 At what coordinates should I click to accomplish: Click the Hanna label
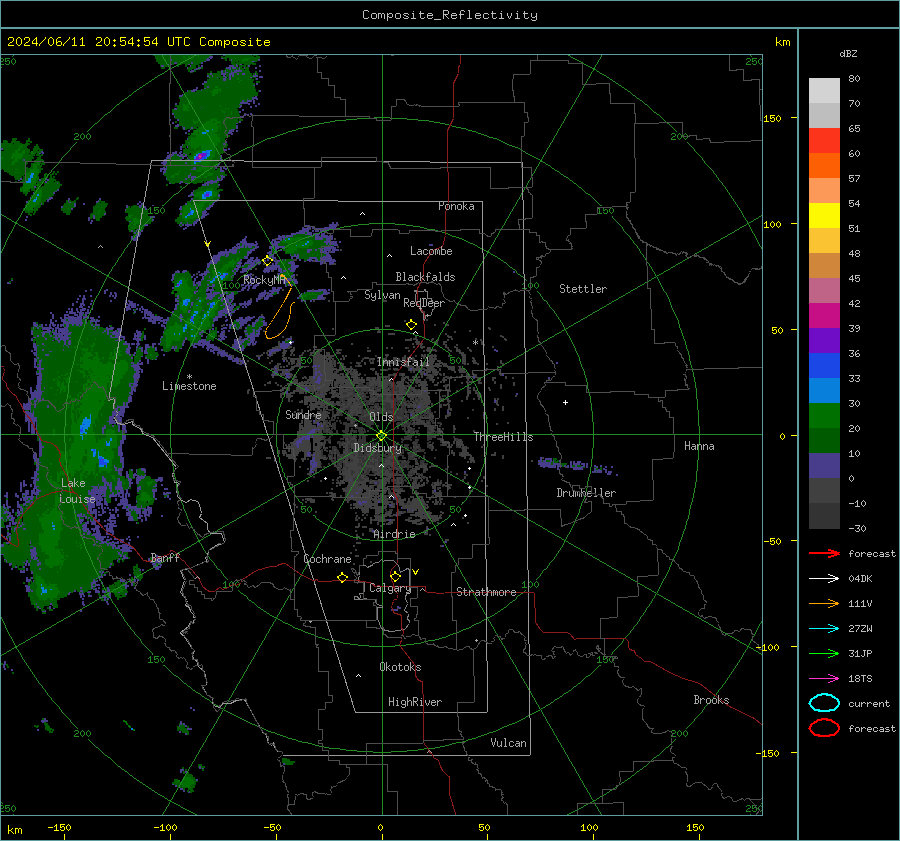699,446
